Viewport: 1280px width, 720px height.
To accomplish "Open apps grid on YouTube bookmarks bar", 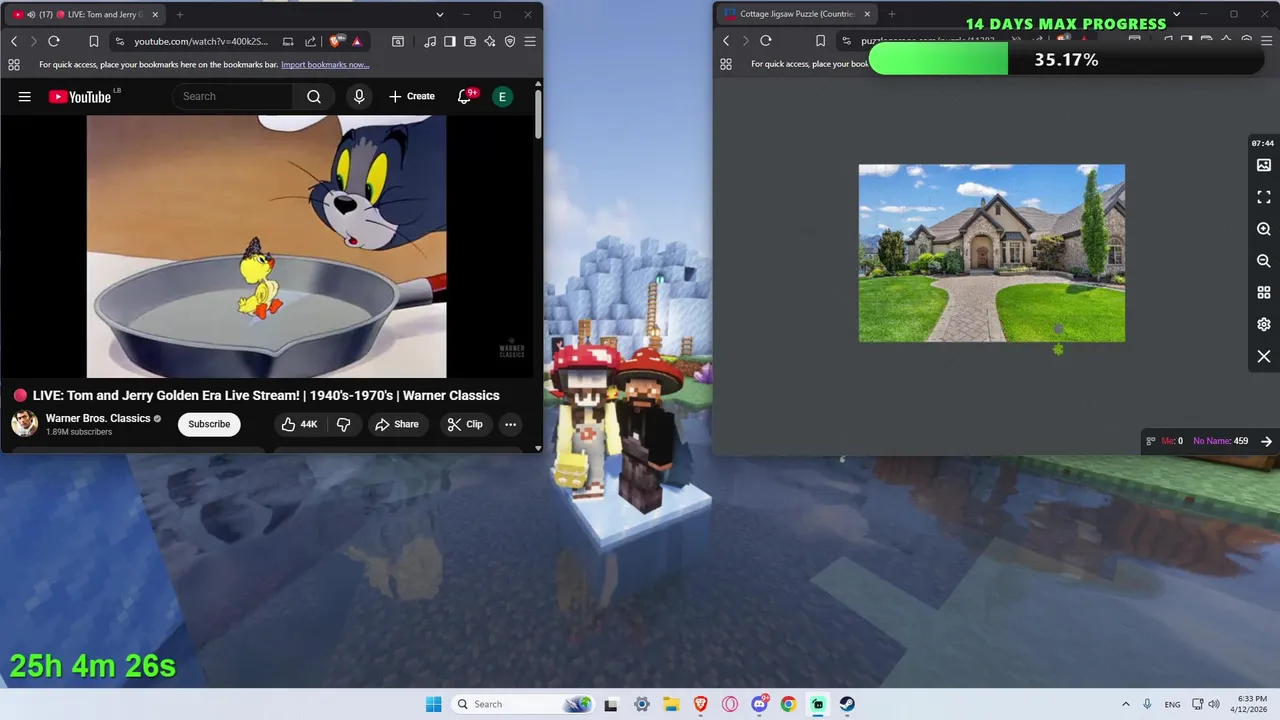I will pos(14,64).
